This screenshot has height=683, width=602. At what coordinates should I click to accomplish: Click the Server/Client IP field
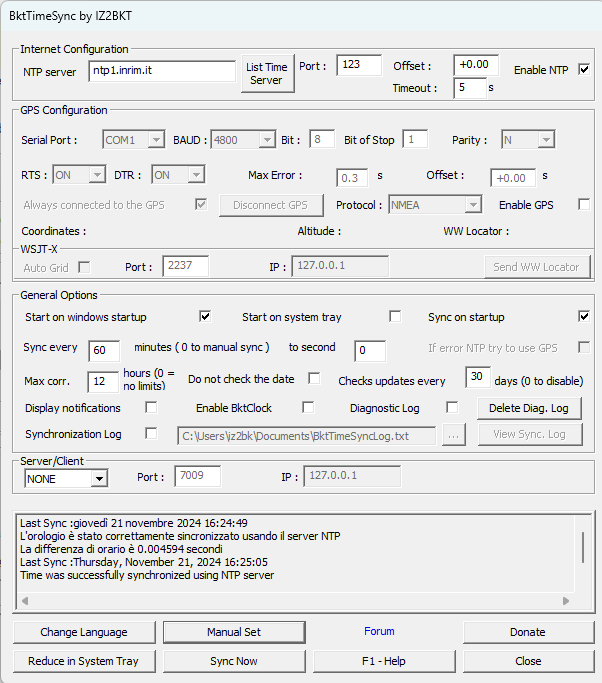pos(352,476)
